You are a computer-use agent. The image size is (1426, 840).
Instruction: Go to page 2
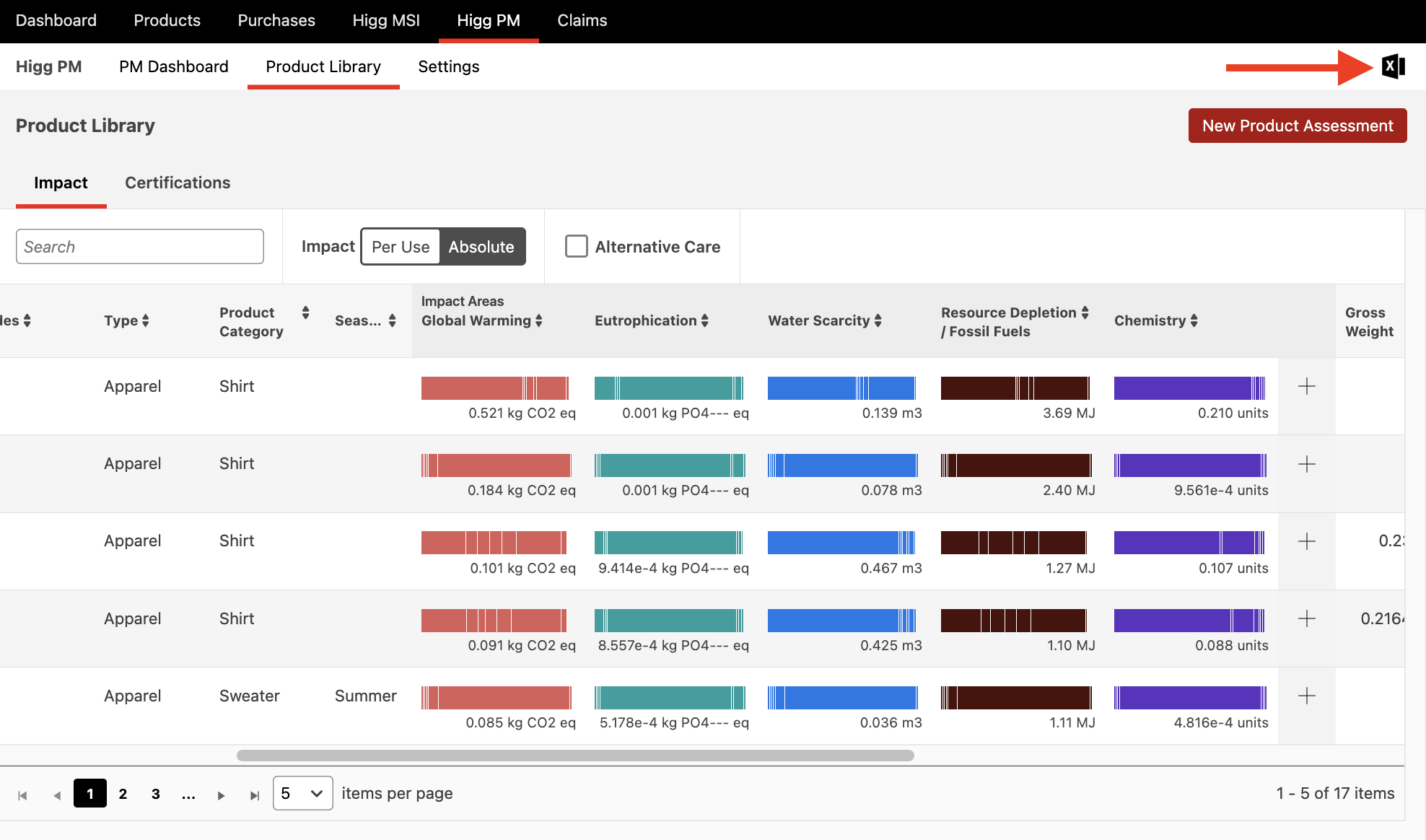123,794
